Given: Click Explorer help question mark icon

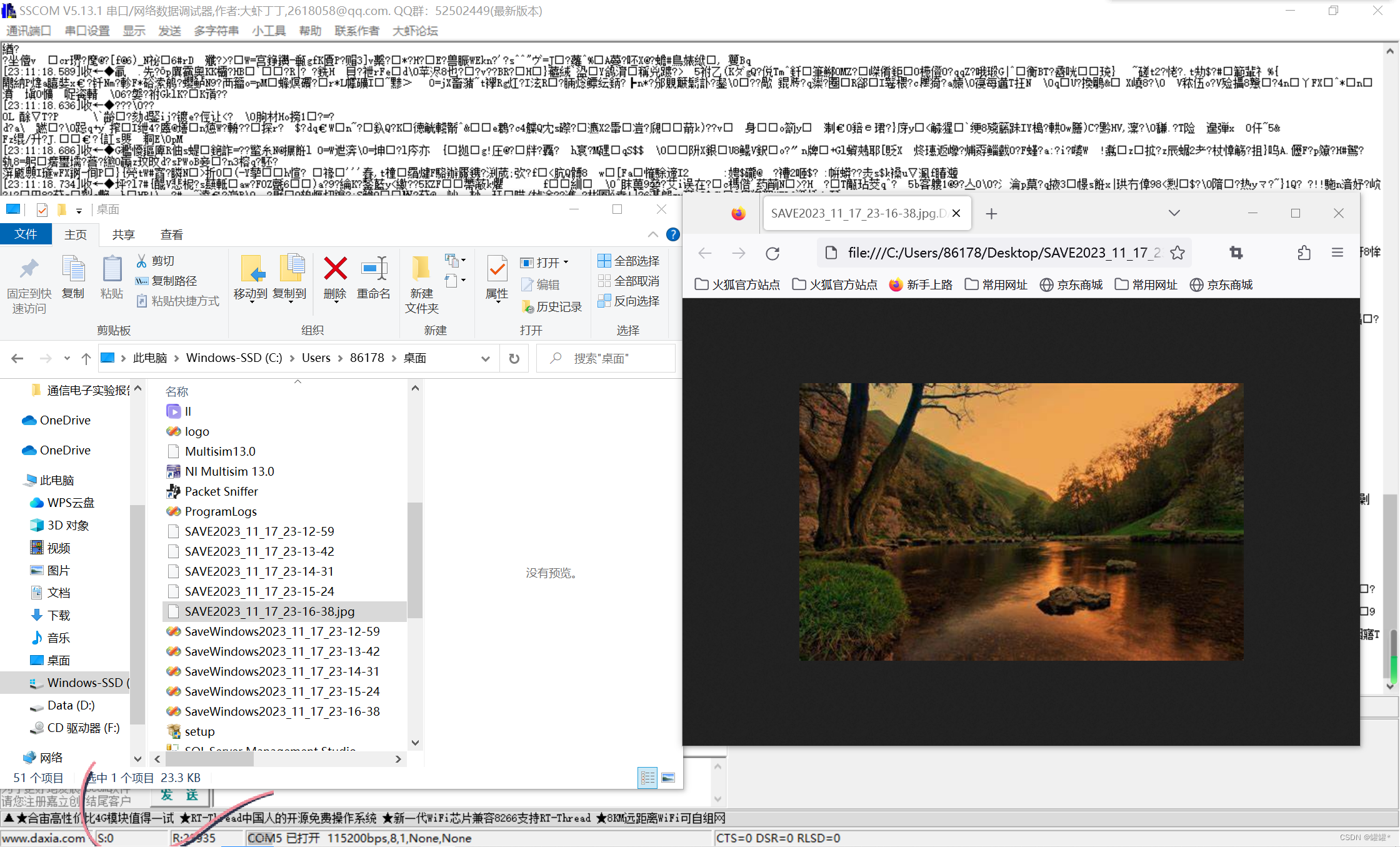Looking at the screenshot, I should (x=672, y=234).
